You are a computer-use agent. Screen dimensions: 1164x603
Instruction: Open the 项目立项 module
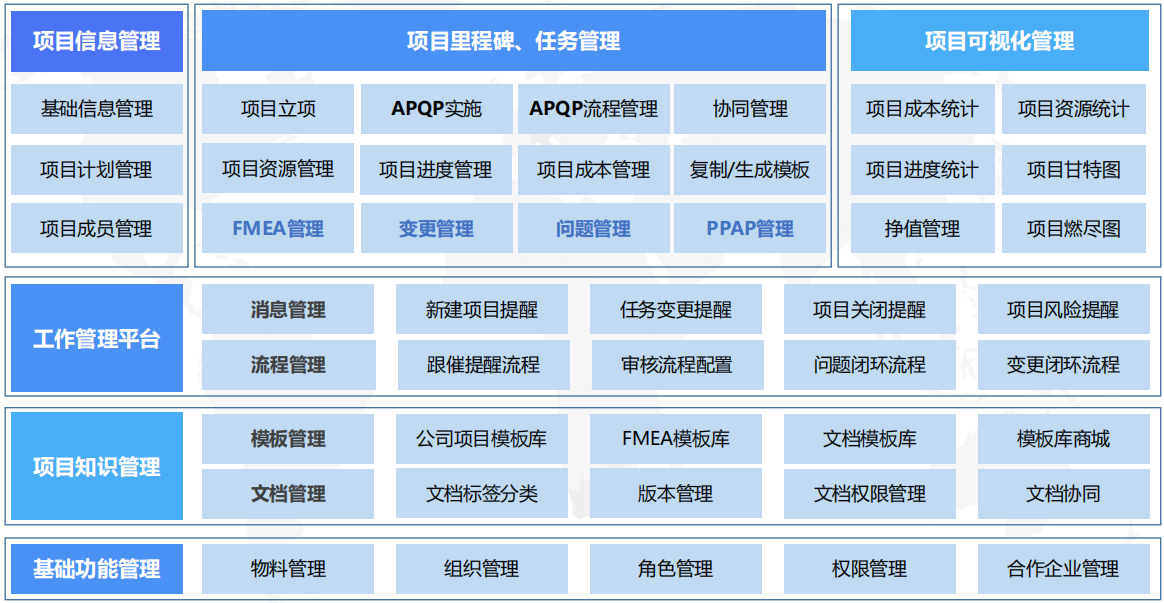(x=277, y=110)
